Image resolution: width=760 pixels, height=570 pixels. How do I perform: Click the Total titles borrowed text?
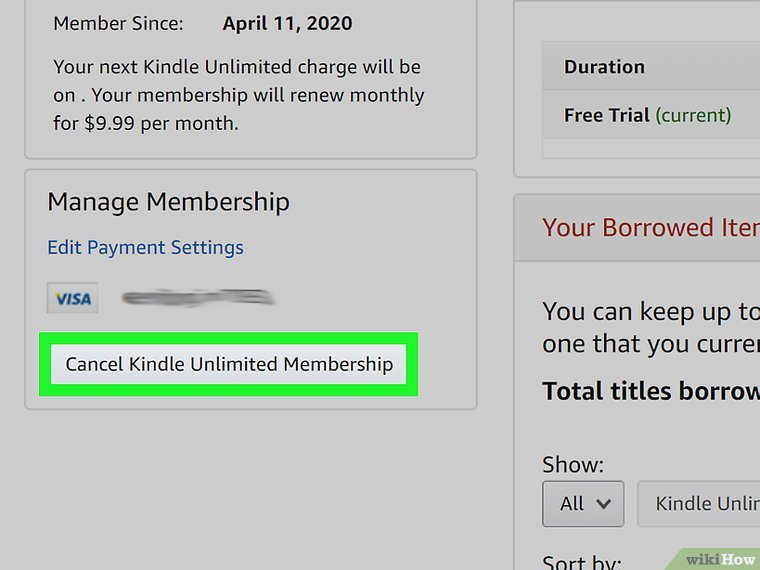650,390
